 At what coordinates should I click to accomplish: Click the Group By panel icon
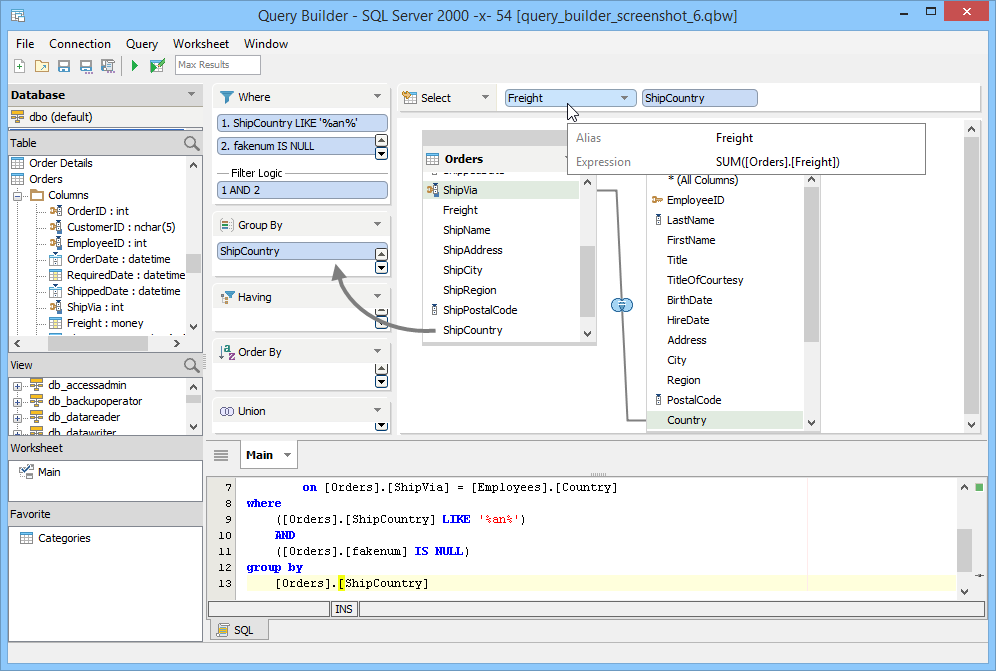[226, 225]
